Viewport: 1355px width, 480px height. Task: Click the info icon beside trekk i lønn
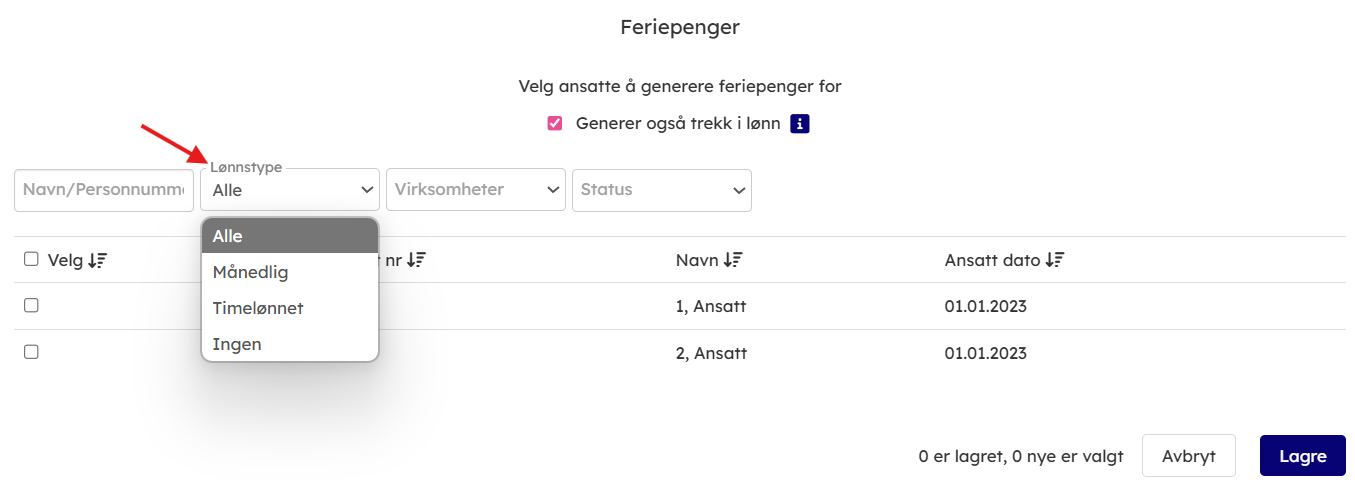point(799,124)
